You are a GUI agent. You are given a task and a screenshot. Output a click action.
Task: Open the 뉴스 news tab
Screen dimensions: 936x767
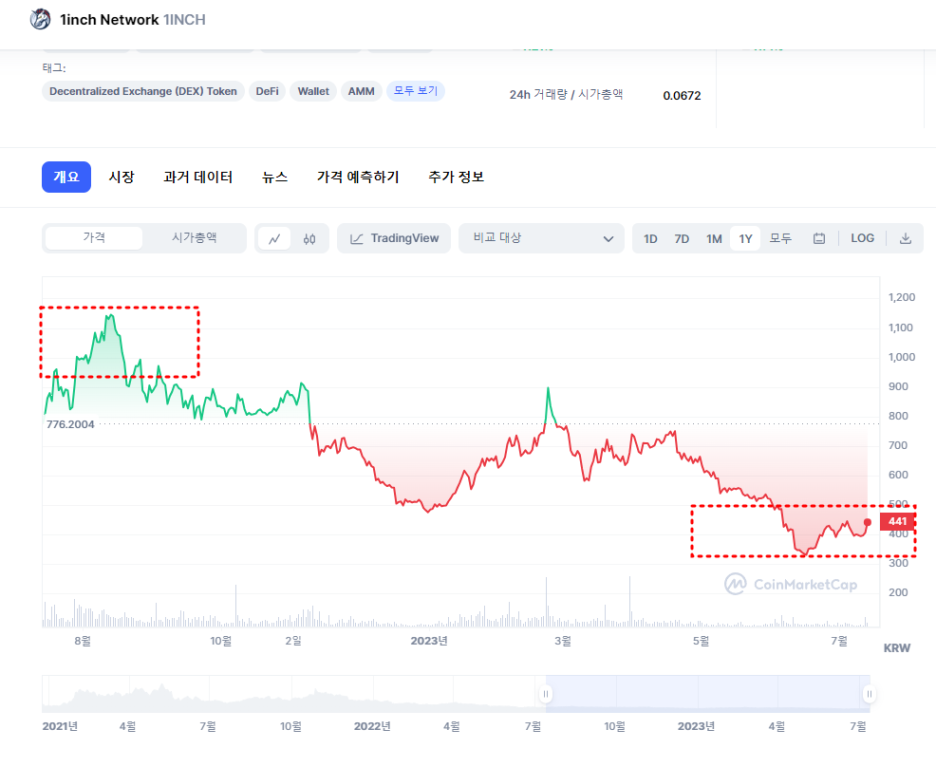tap(275, 177)
